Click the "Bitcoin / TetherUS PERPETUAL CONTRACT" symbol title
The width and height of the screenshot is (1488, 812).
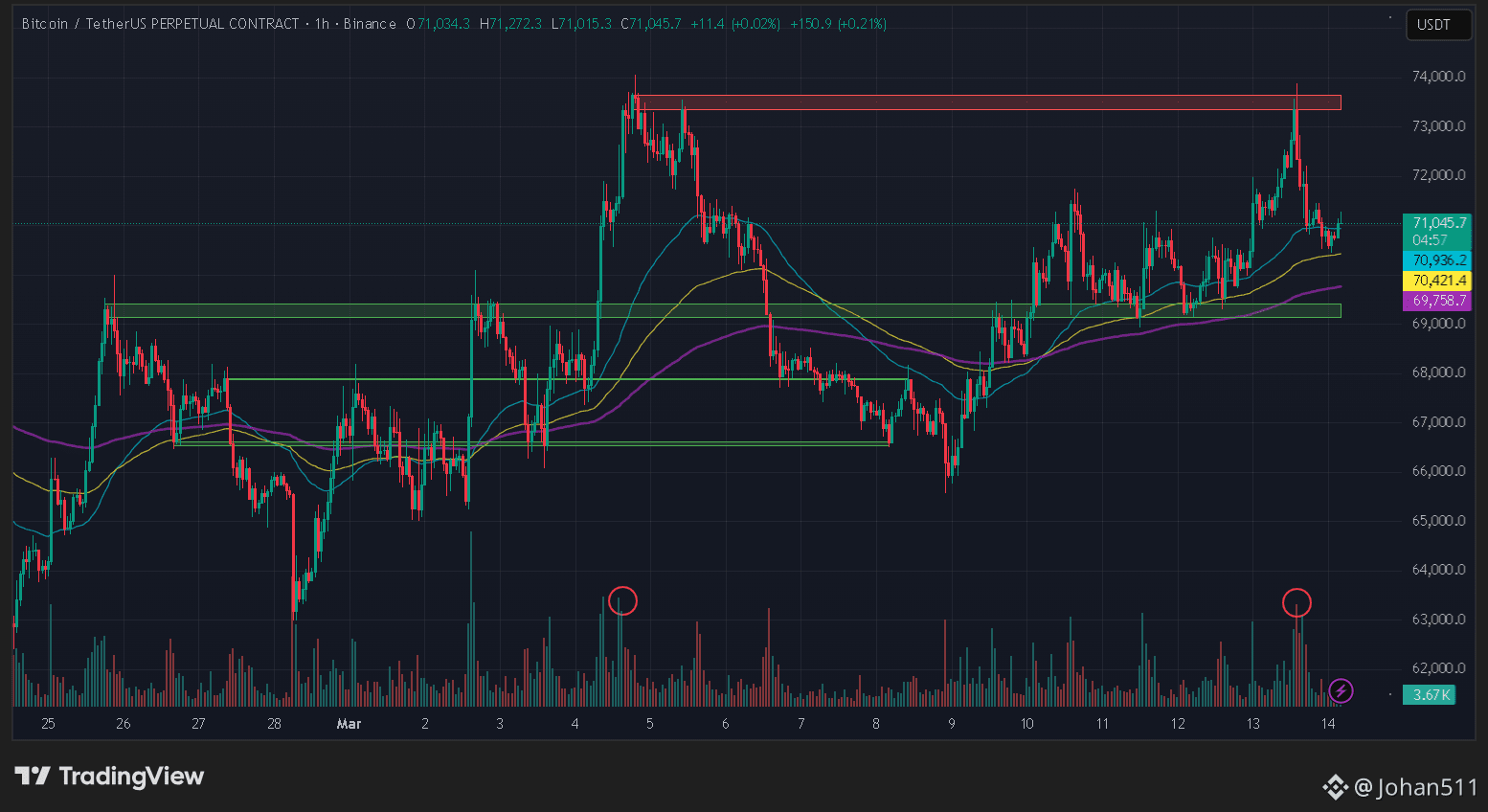(x=161, y=24)
